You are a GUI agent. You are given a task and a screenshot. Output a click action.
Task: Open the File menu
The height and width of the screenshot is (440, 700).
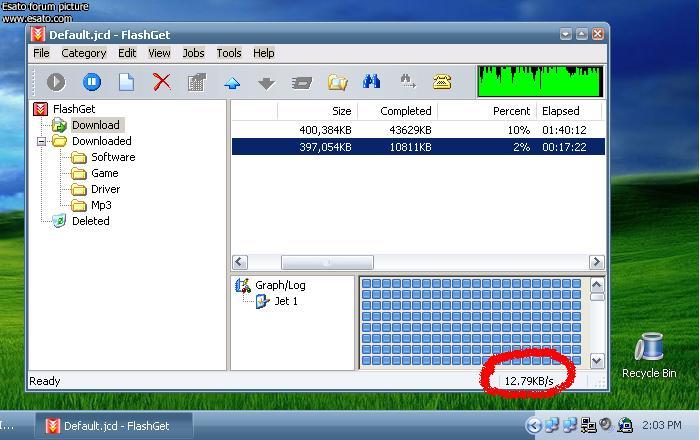(41, 53)
